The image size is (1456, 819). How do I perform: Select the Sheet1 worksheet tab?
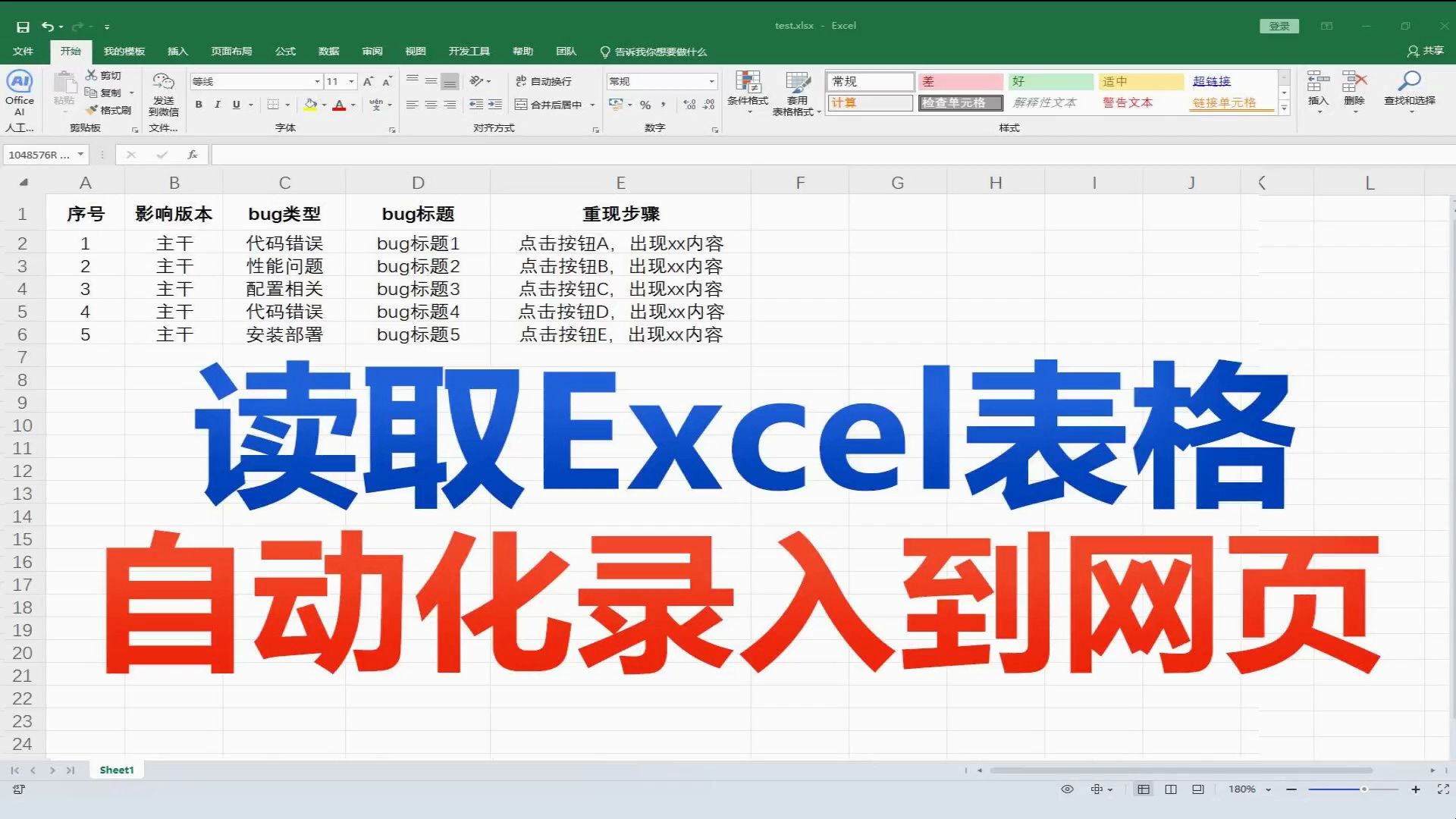coord(116,769)
